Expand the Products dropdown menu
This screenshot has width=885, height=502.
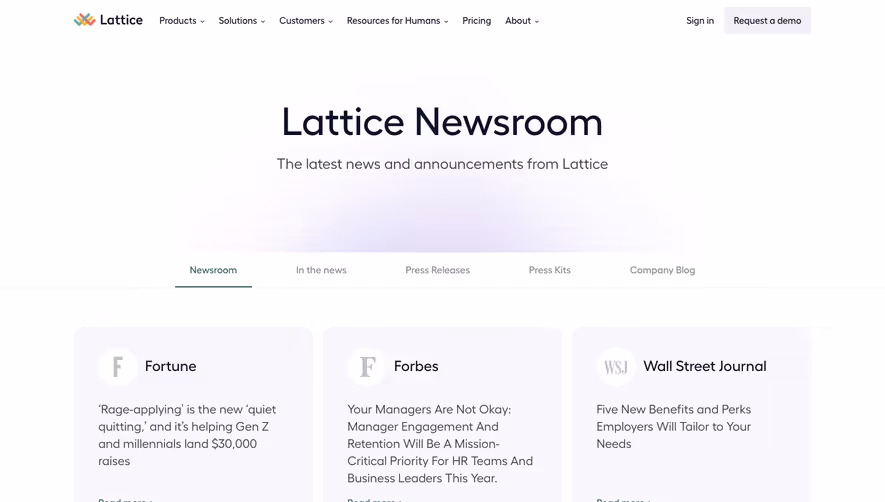coord(182,21)
